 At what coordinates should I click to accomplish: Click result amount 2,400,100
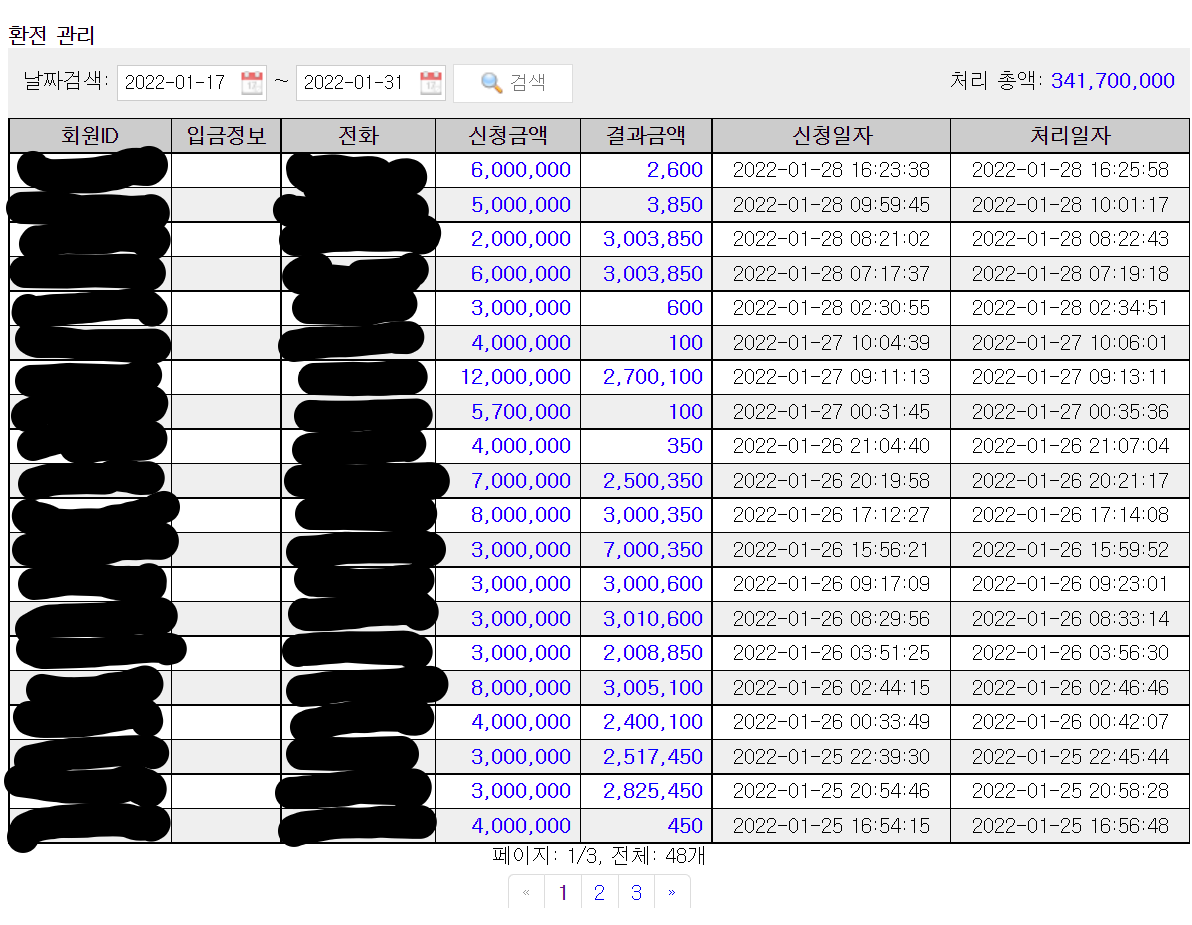tap(652, 722)
